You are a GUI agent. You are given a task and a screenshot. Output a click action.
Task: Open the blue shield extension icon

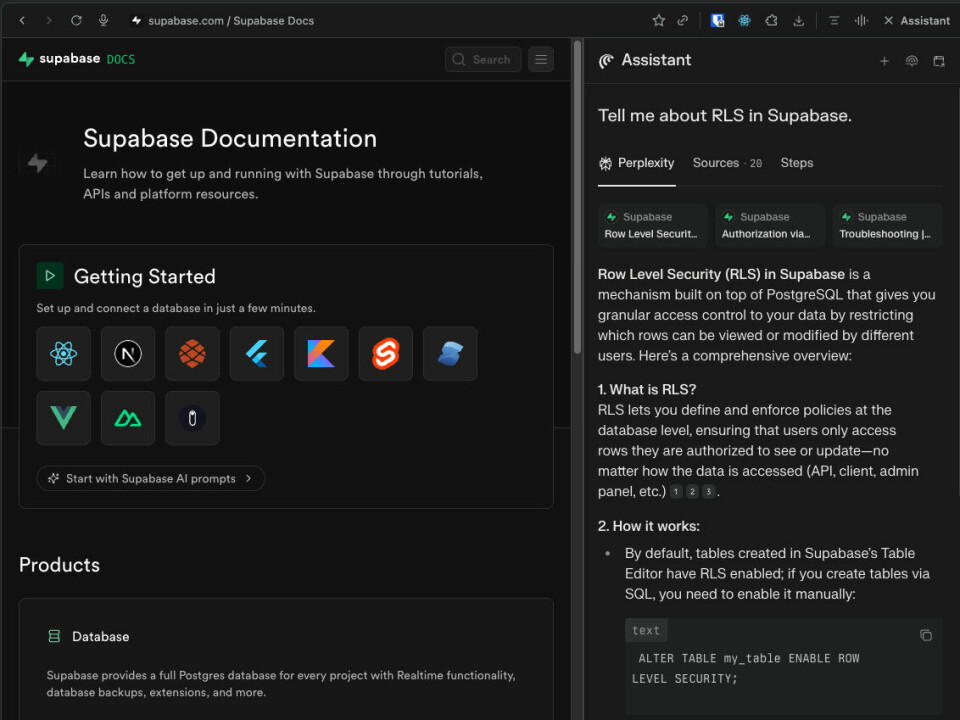point(718,21)
